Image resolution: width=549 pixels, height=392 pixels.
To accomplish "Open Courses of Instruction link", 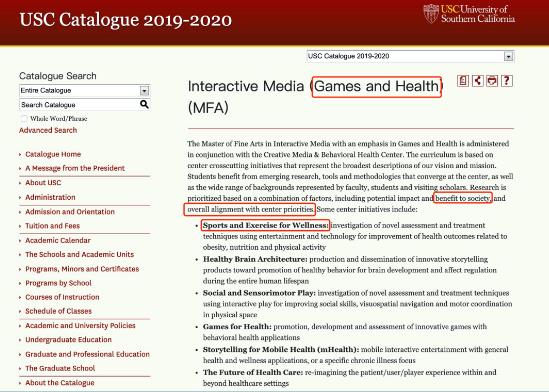I will point(62,297).
